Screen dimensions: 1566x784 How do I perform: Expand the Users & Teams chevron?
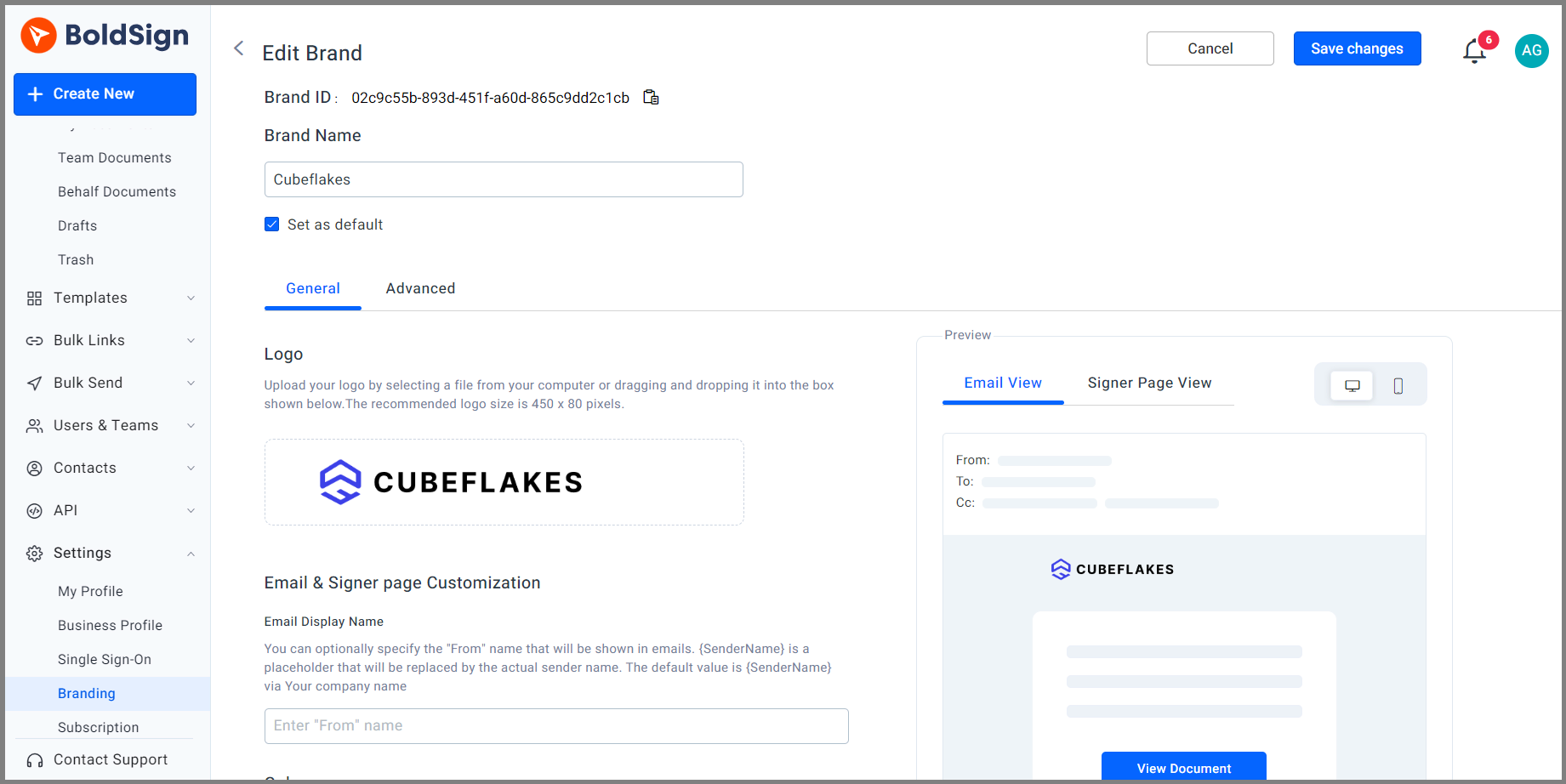click(x=191, y=425)
